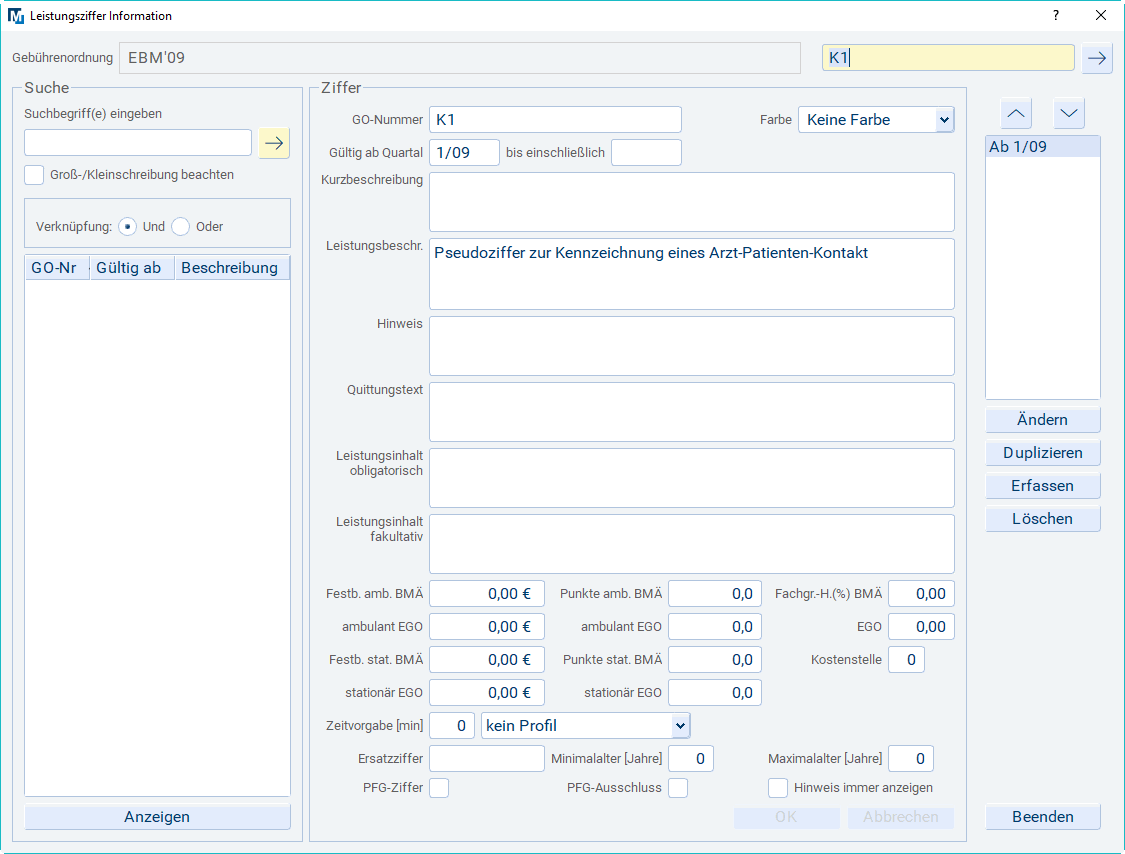
Task: Click the up chevron above the version list
Action: pos(1016,114)
